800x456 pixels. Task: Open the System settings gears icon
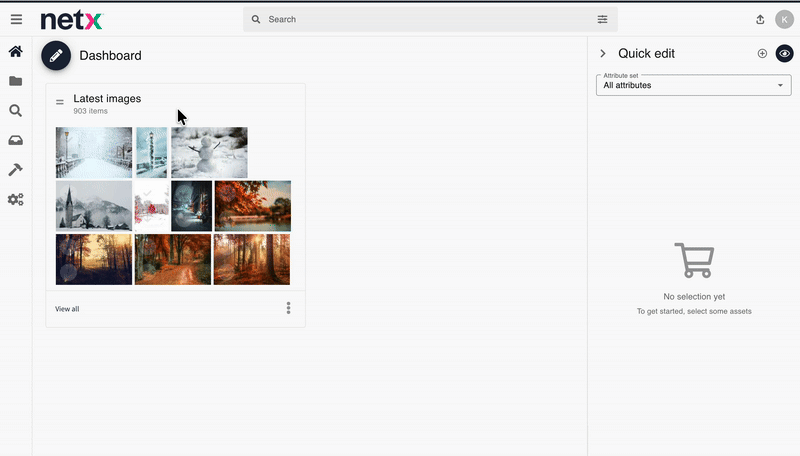click(x=15, y=199)
